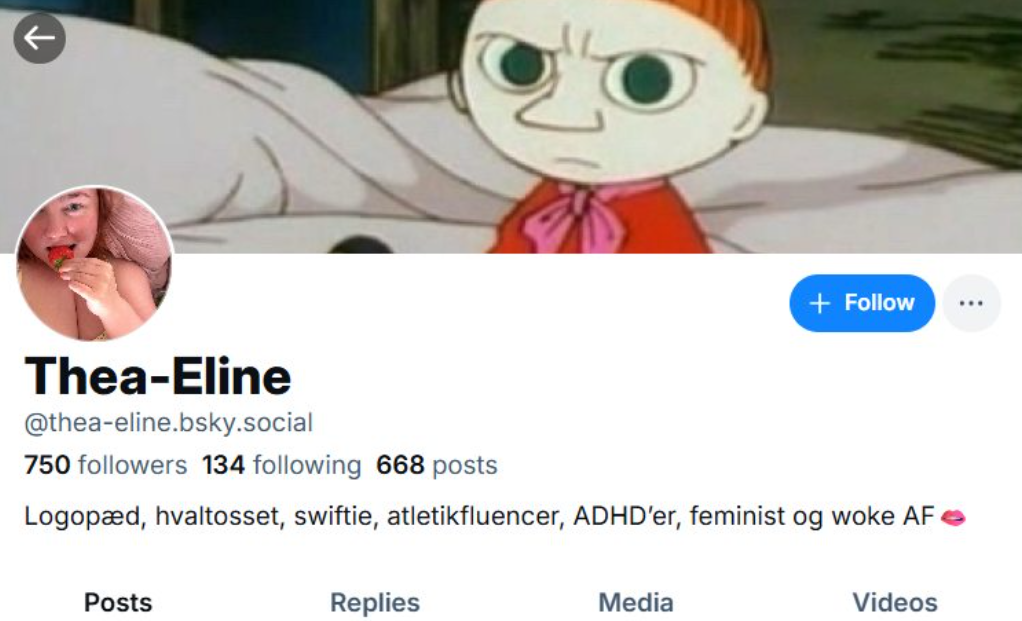
Task: View the Little My banner image
Action: pyautogui.click(x=511, y=126)
